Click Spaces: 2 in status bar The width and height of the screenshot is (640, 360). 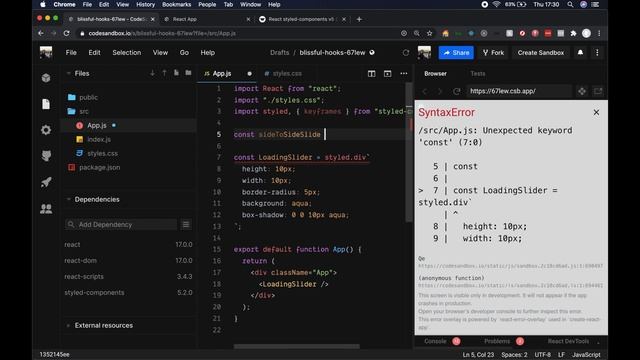(x=514, y=355)
